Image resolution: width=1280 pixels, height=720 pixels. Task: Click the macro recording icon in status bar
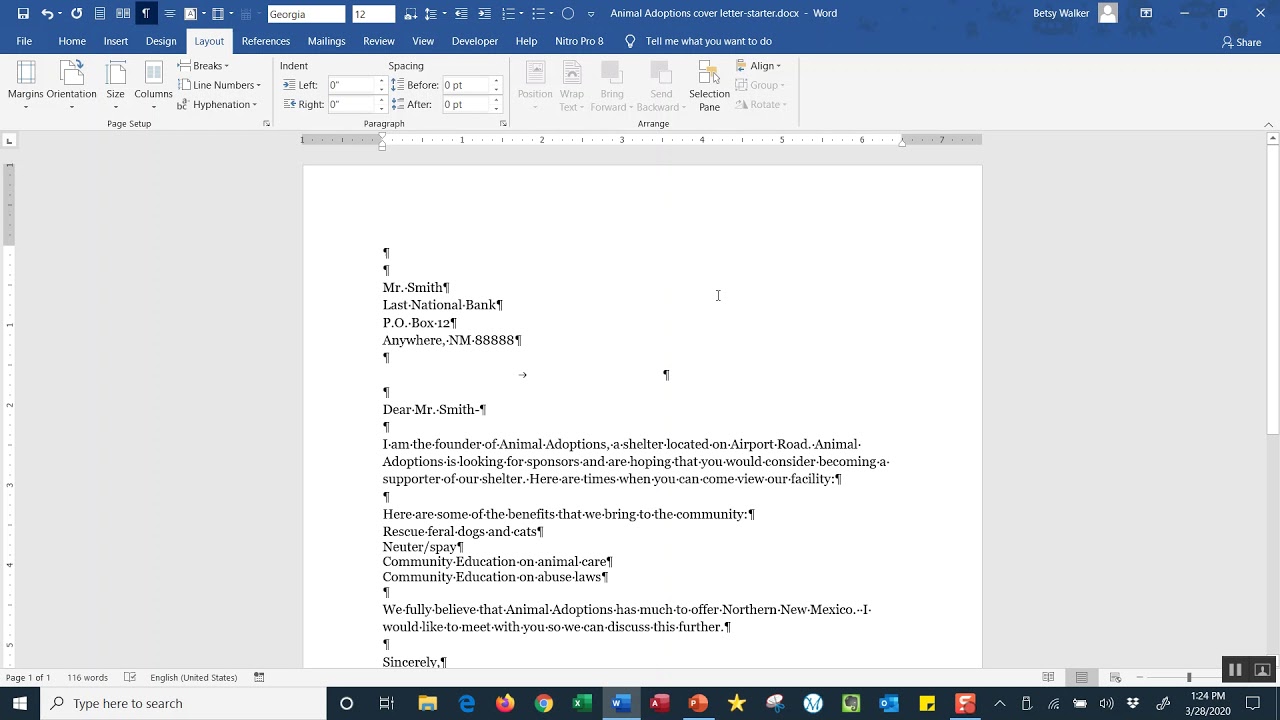click(259, 677)
